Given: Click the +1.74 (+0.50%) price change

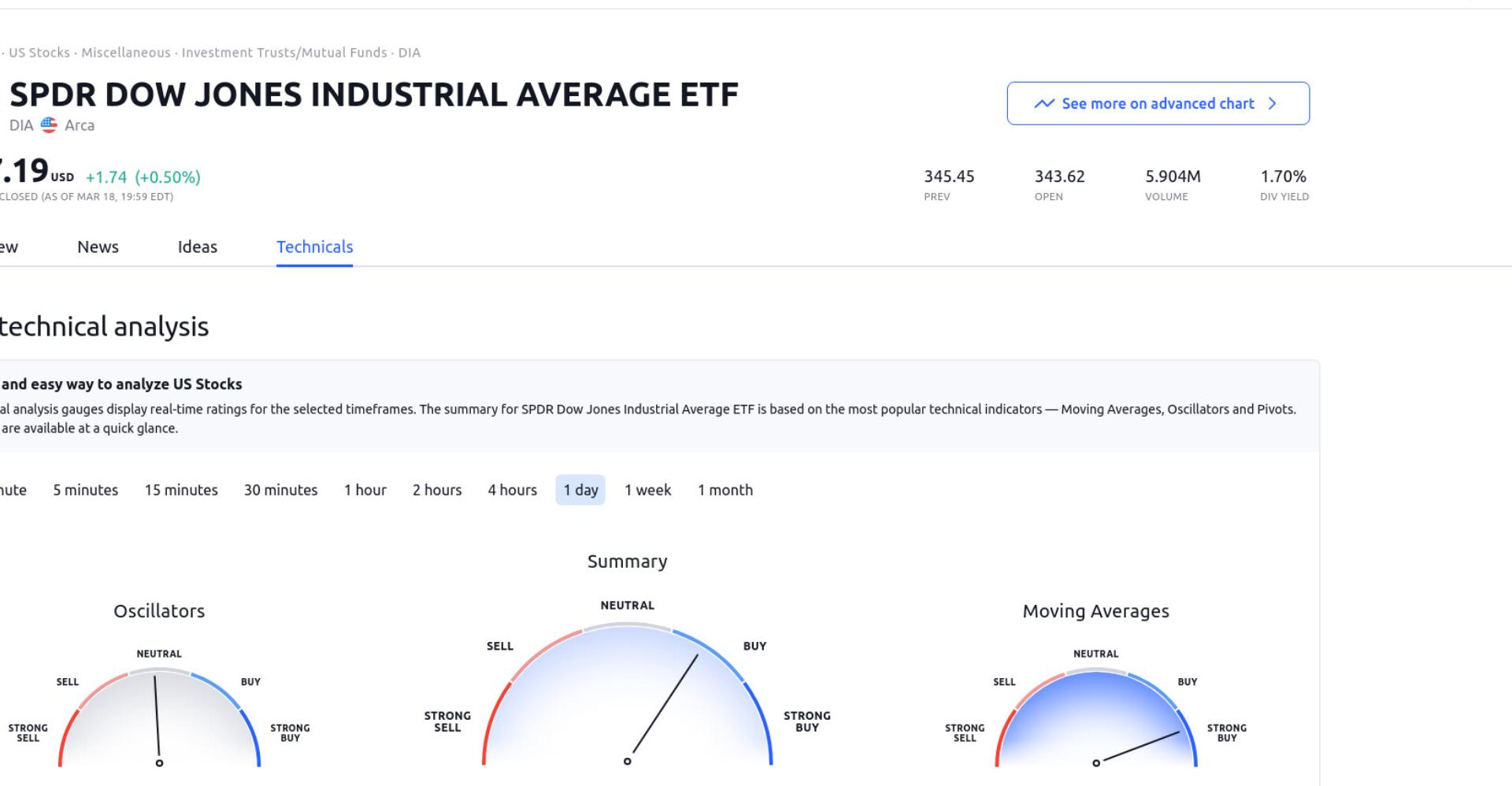Looking at the screenshot, I should (143, 177).
